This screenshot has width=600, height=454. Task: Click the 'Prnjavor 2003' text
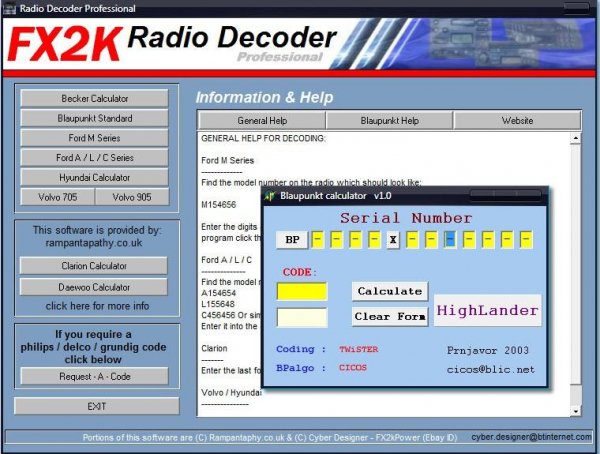point(488,350)
